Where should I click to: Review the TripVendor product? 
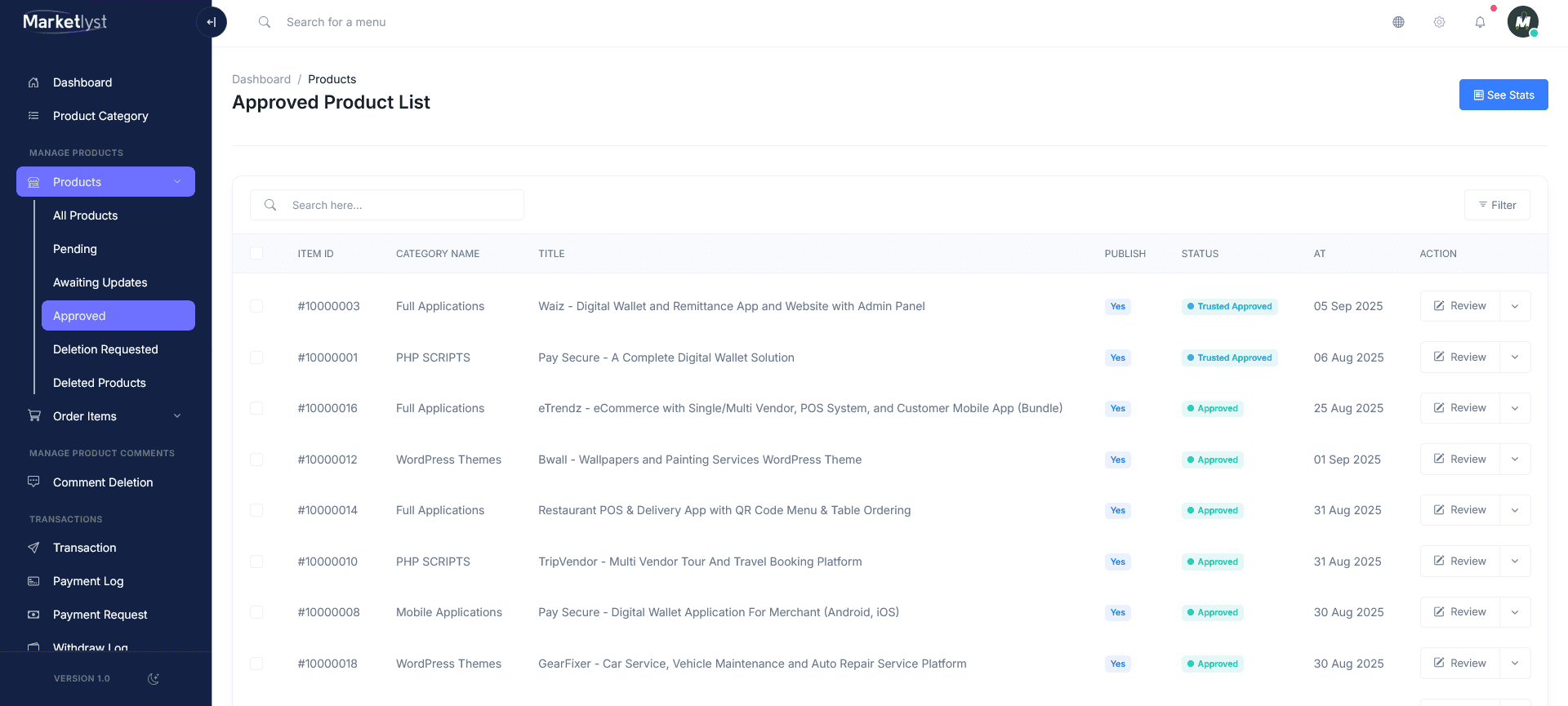(x=1459, y=562)
